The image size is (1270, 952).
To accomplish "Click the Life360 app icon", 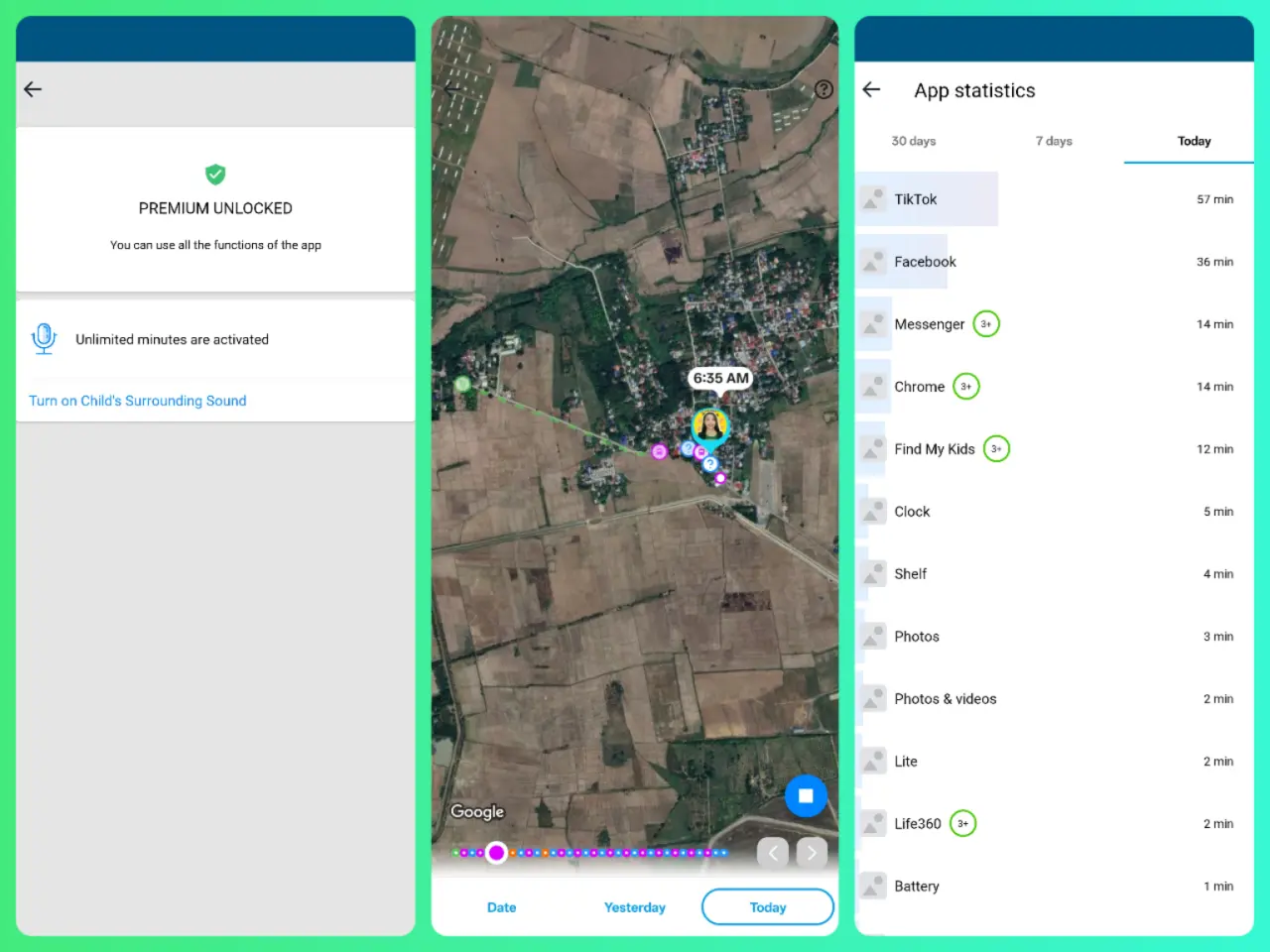I will 873,824.
